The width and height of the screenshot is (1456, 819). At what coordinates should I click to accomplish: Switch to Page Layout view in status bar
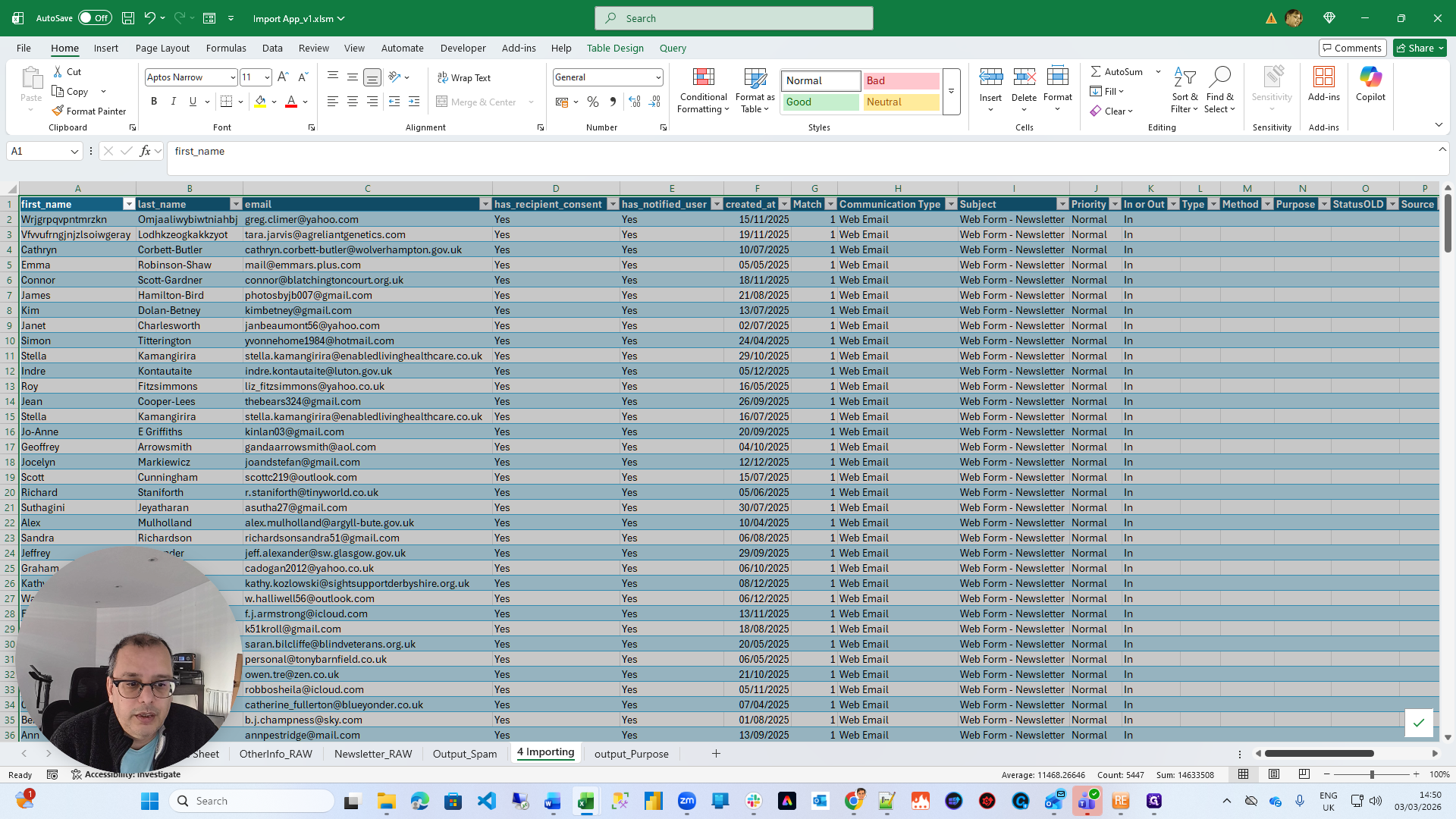point(1274,774)
